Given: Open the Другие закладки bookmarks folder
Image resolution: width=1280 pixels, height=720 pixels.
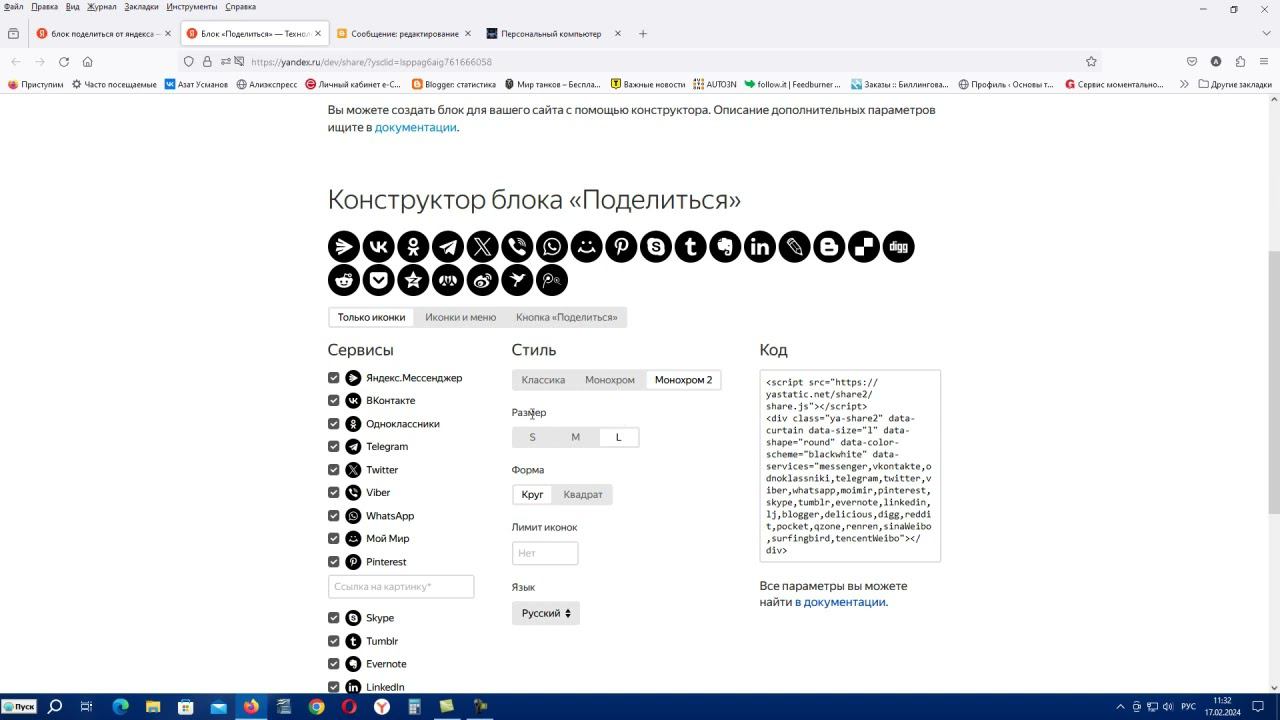Looking at the screenshot, I should [1235, 84].
